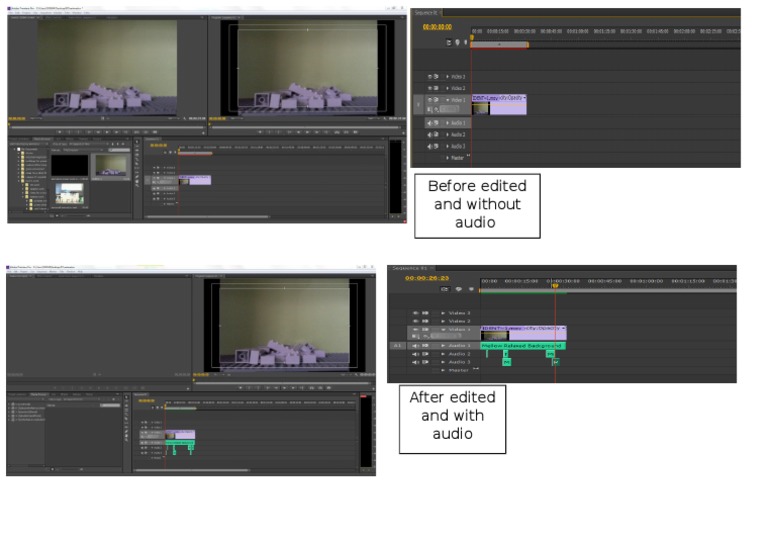The width and height of the screenshot is (768, 543).
Task: Click the Snap icon in the bottom-right timeline
Action: point(444,289)
